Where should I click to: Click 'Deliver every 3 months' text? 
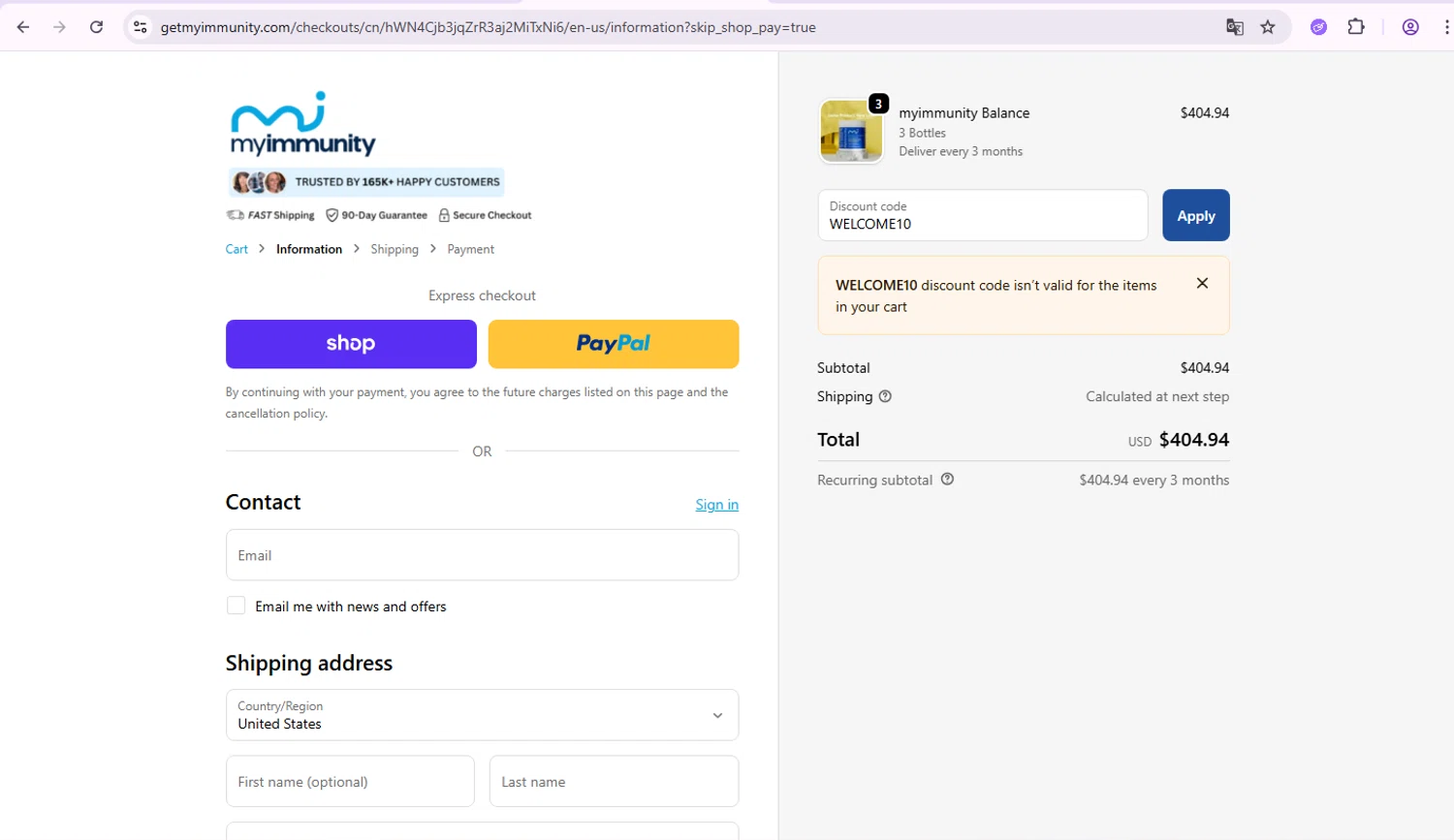961,151
